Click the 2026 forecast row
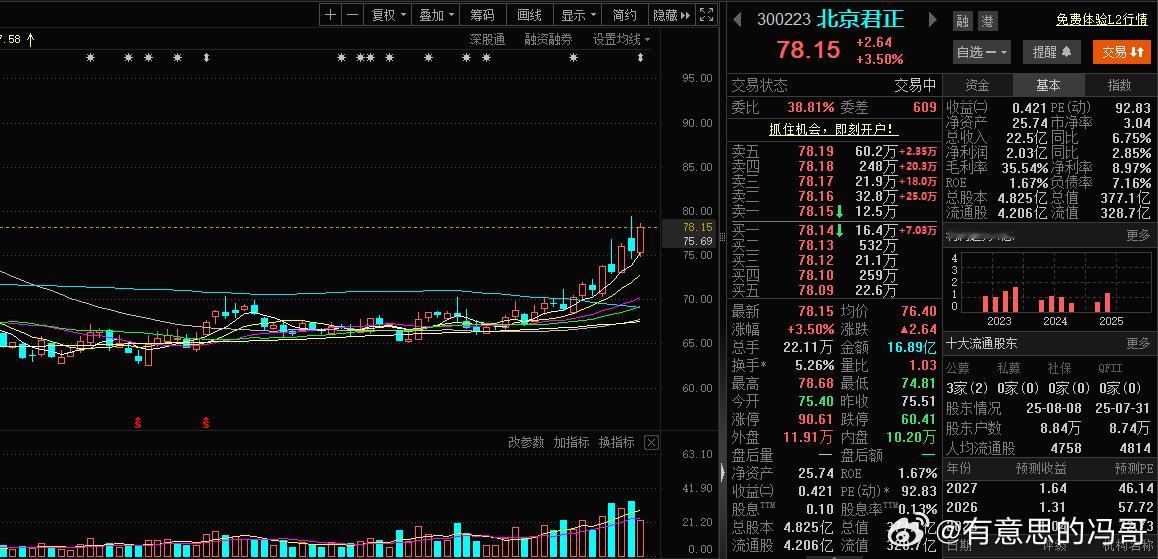Screen dimensions: 1158x559 (x=1049, y=507)
